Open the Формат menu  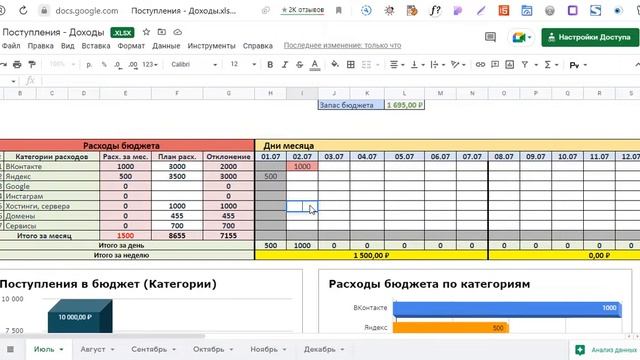pyautogui.click(x=131, y=46)
